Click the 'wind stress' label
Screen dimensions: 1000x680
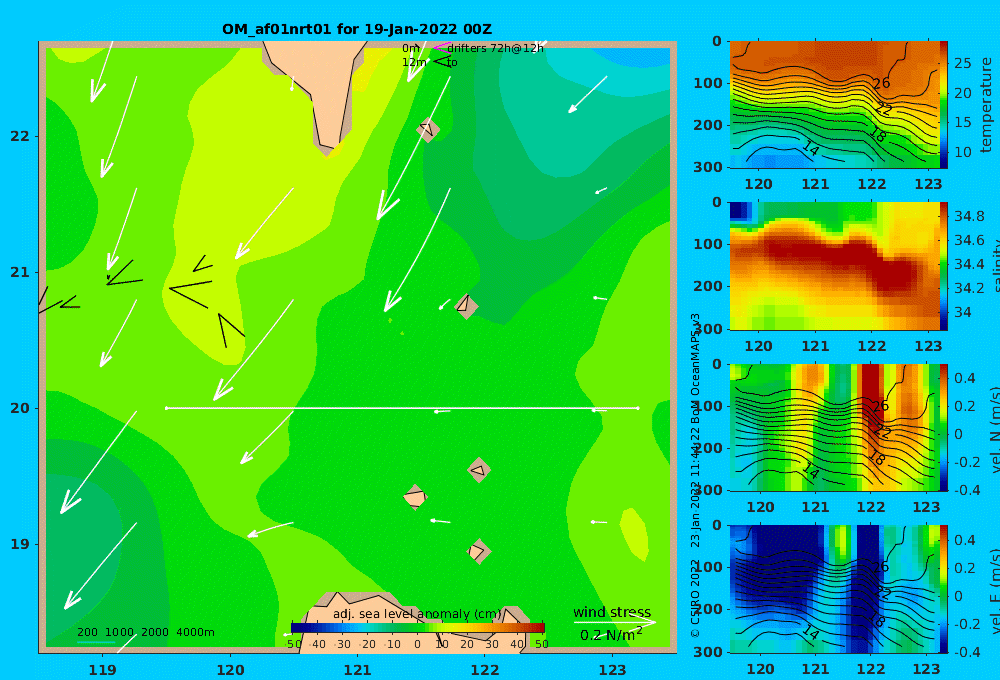(x=612, y=612)
